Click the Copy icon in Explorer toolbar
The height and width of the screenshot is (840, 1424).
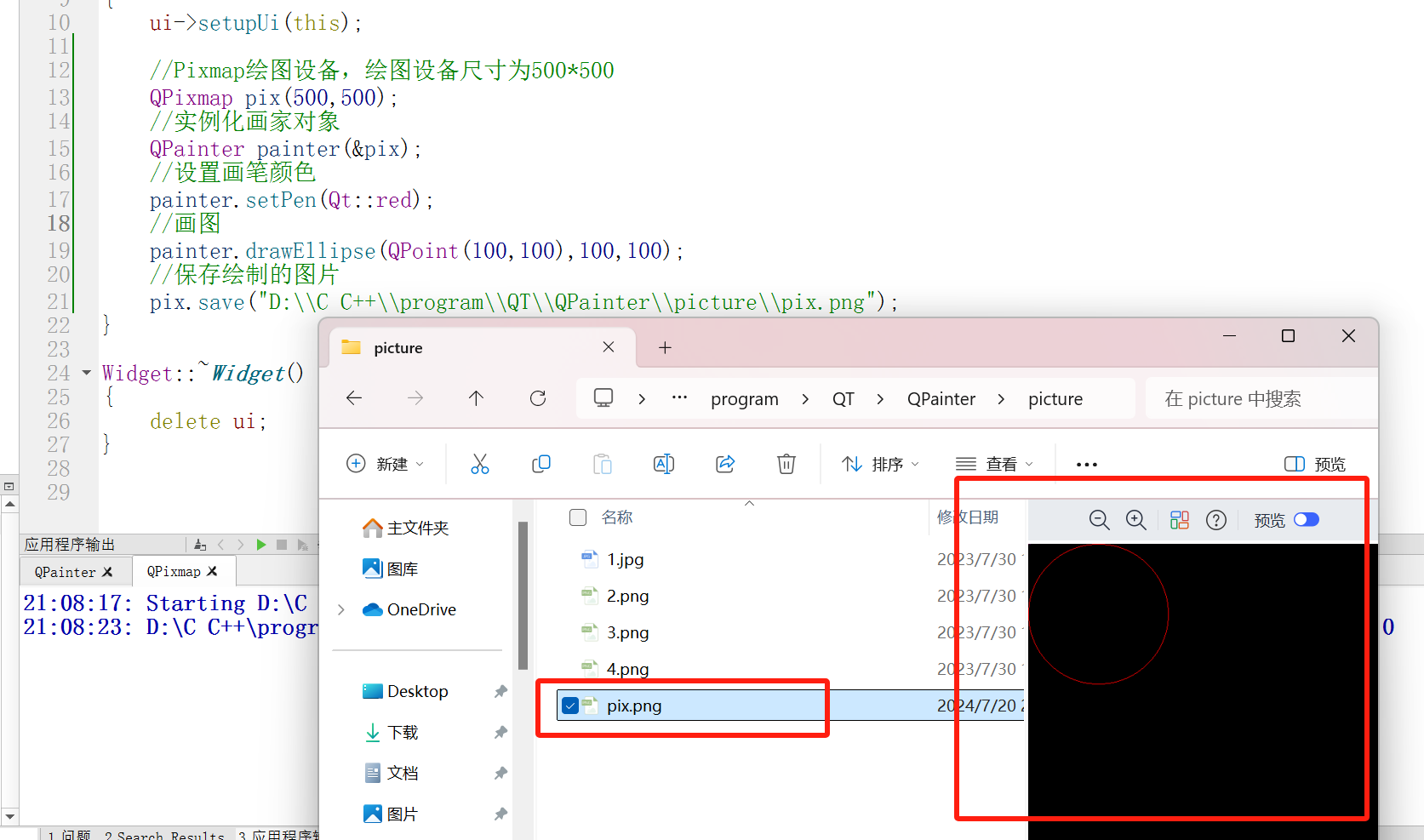point(541,464)
